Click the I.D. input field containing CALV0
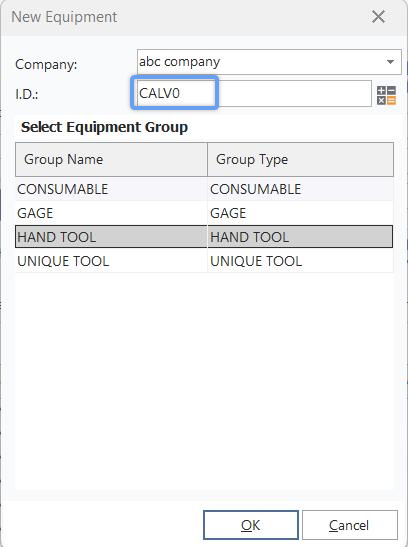 click(254, 93)
